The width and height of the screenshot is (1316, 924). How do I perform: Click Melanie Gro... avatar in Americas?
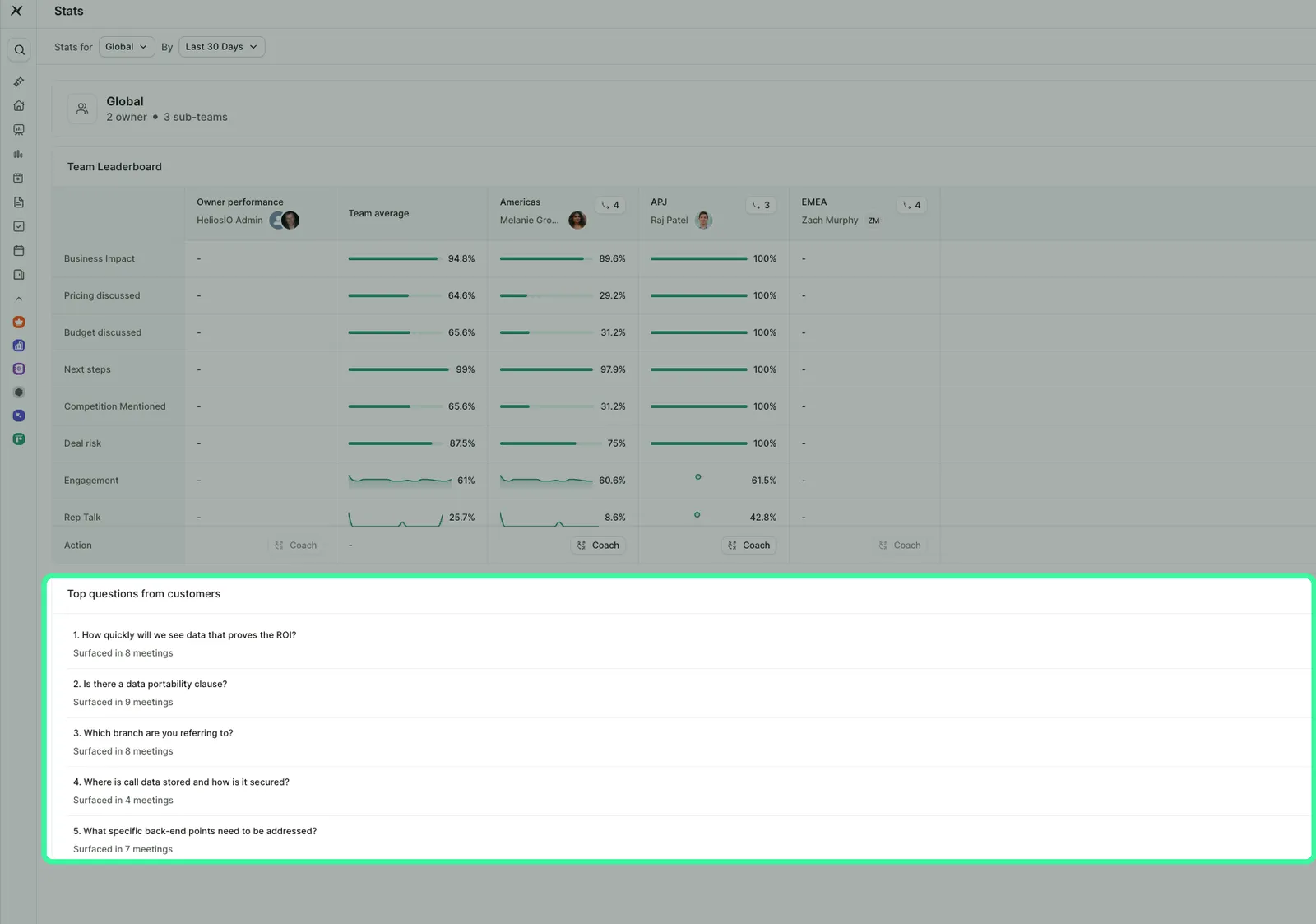tap(577, 221)
